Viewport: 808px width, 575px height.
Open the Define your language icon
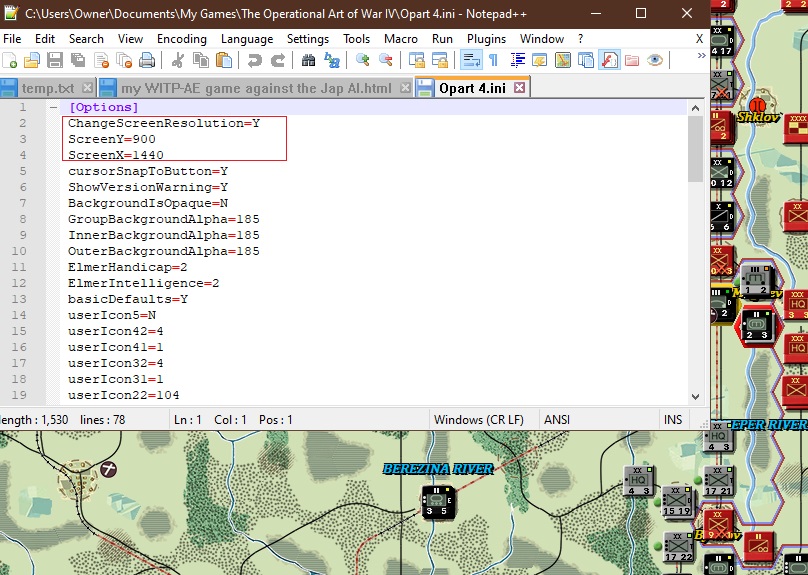pos(540,60)
